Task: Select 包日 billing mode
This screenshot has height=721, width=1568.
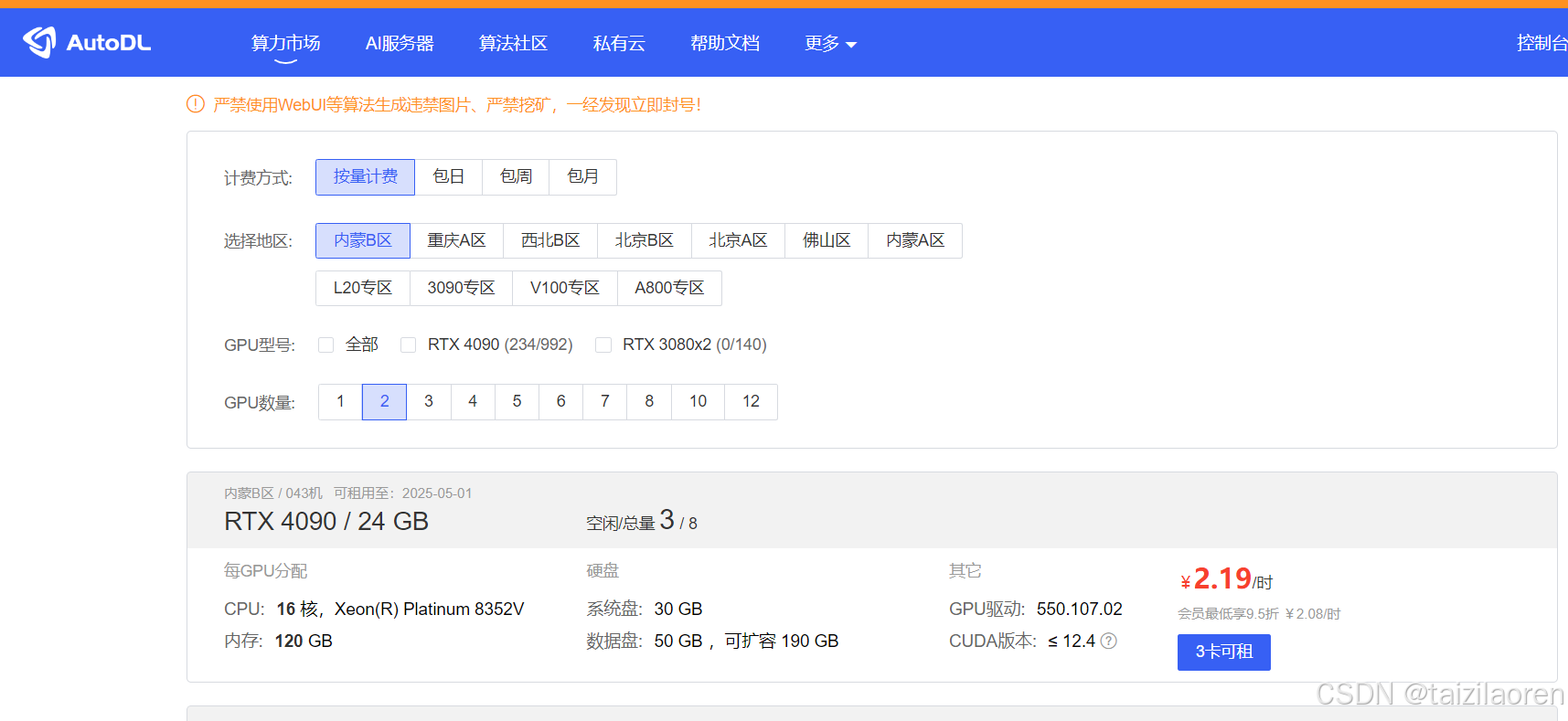Action: pyautogui.click(x=448, y=176)
